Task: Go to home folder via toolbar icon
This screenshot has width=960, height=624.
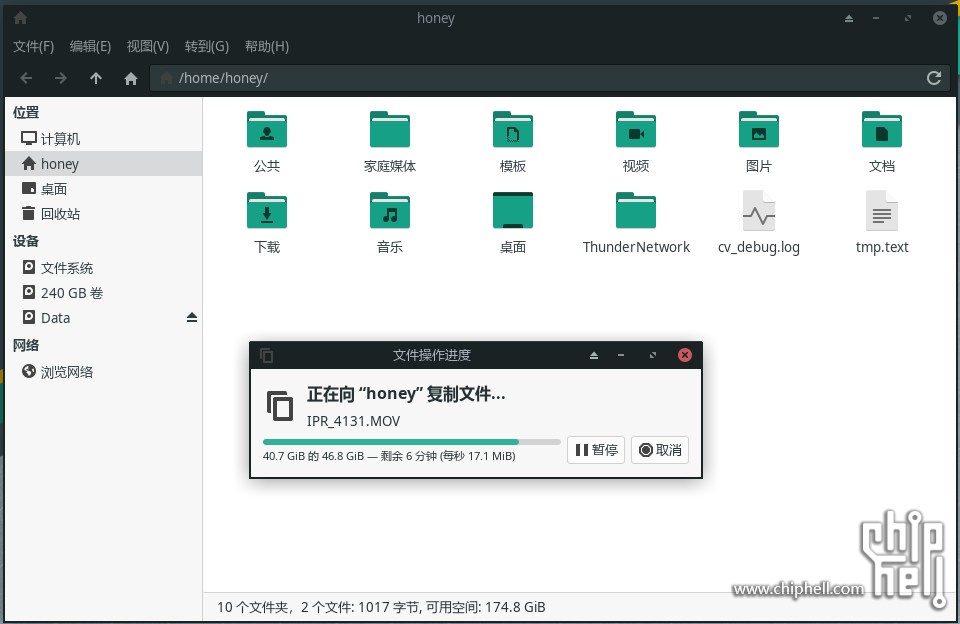Action: pos(130,78)
